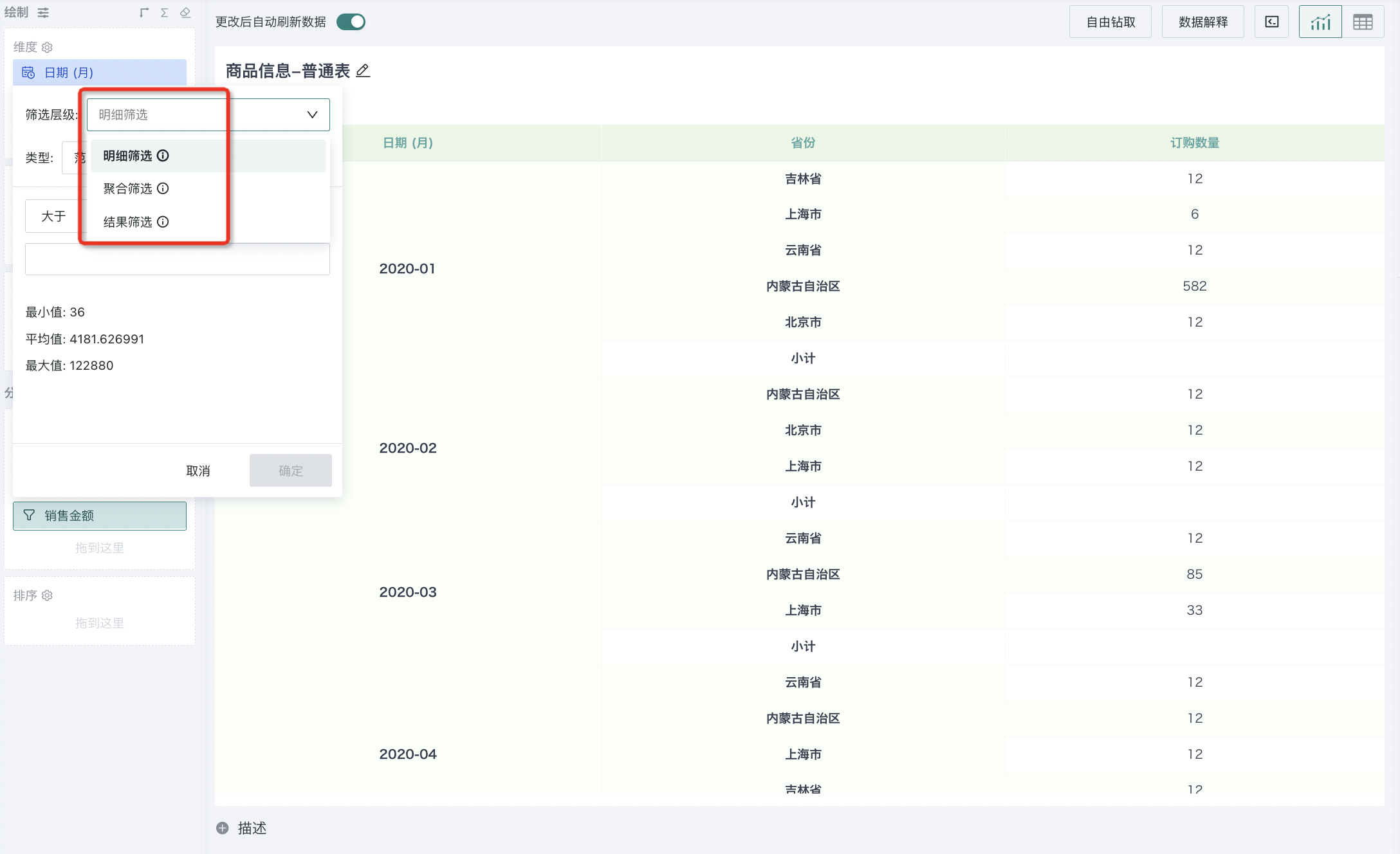Click the info icon beside 聚合筛选
Screen dimensions: 1400x854
coord(163,188)
